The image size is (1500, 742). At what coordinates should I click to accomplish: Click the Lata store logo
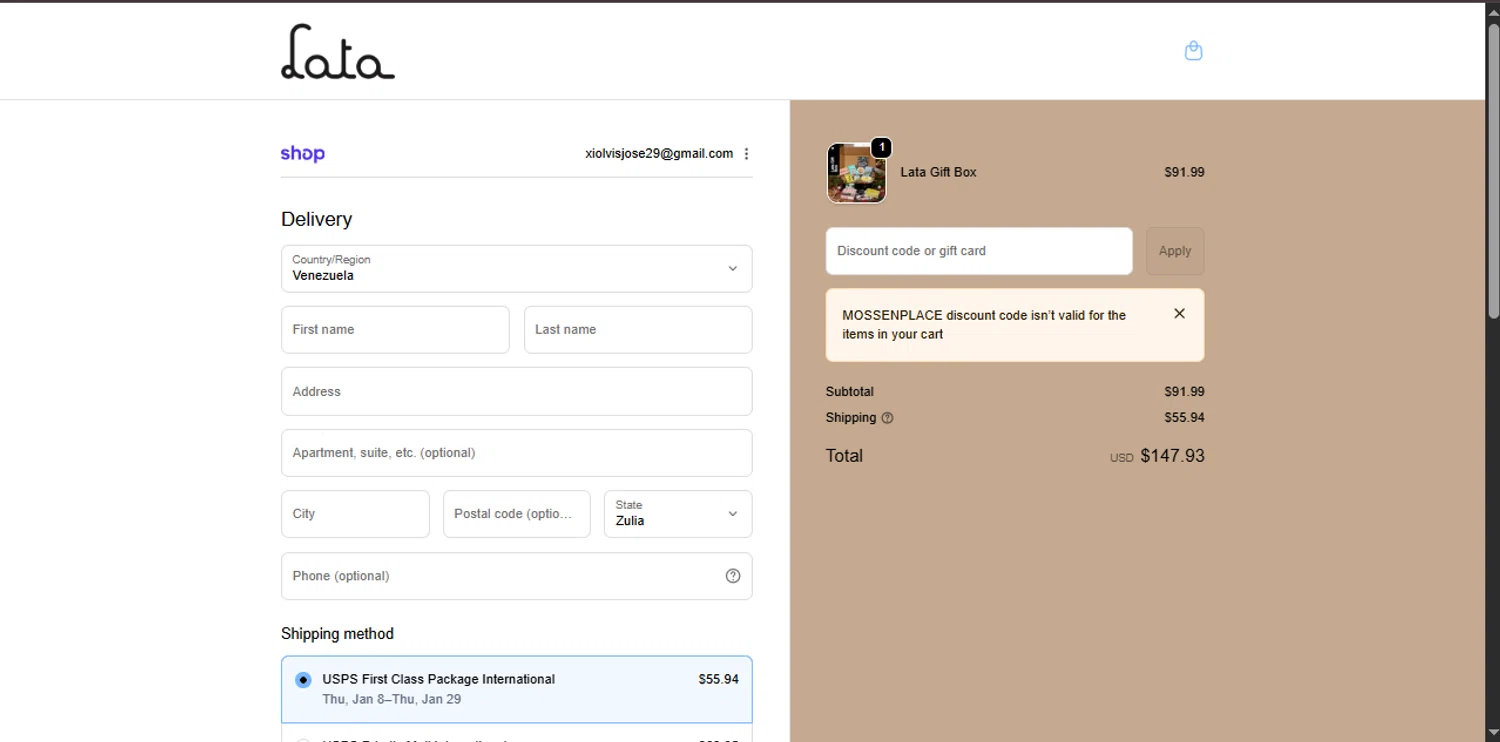pyautogui.click(x=338, y=52)
